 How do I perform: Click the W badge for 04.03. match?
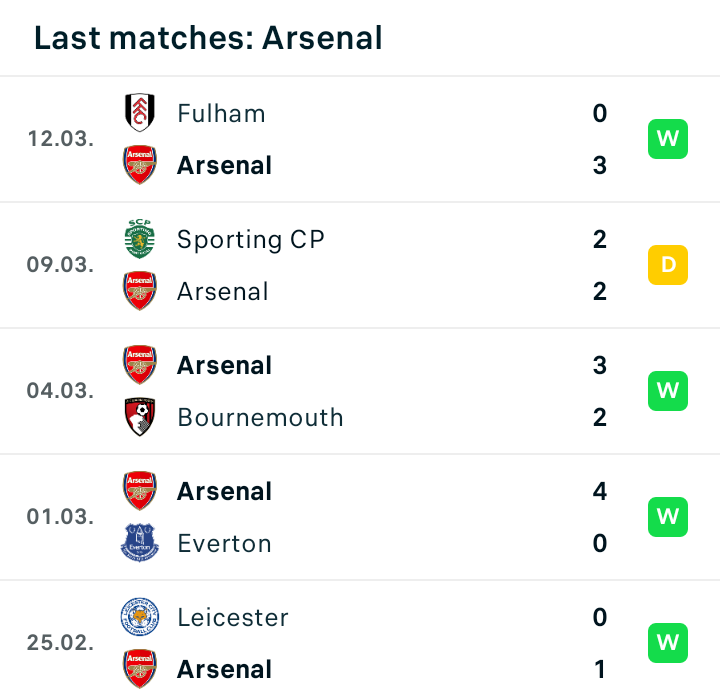point(668,390)
